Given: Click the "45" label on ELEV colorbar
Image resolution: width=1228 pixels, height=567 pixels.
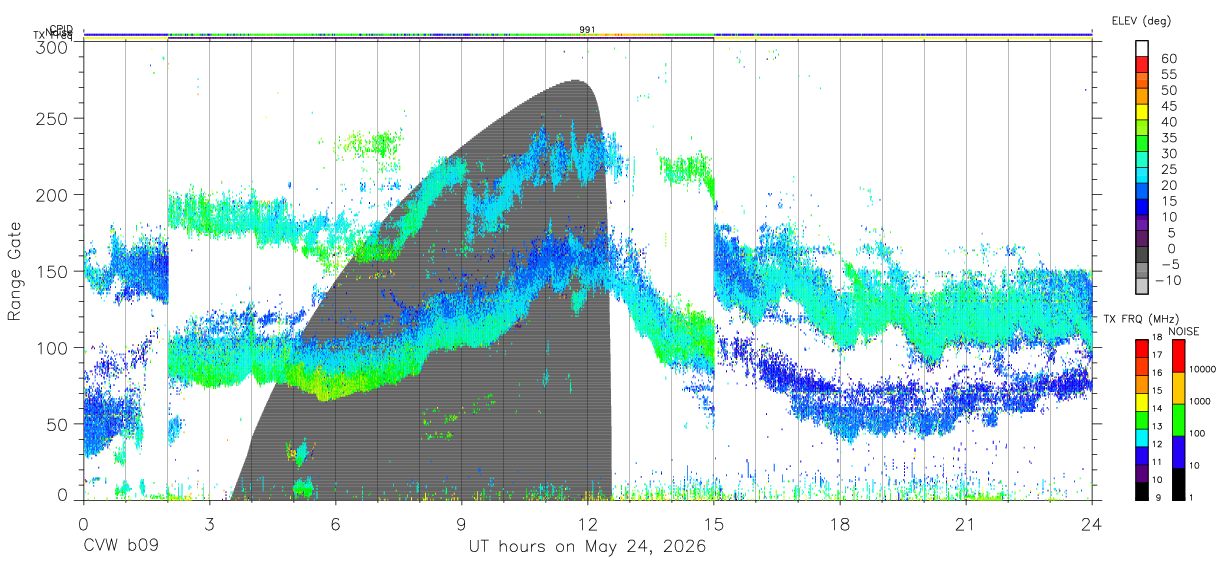Looking at the screenshot, I should tap(1168, 106).
